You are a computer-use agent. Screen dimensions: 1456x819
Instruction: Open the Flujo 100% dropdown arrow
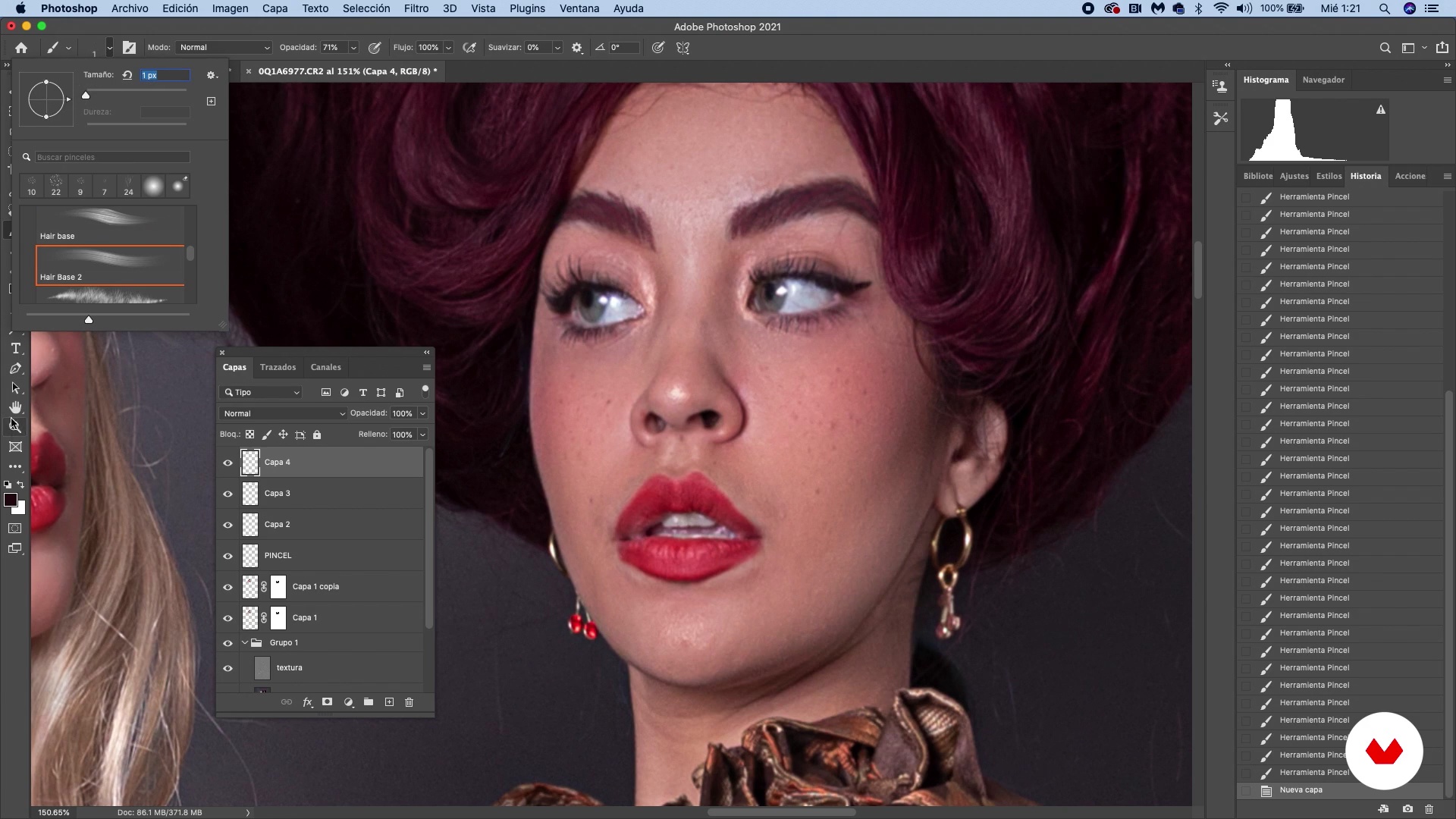pyautogui.click(x=449, y=48)
